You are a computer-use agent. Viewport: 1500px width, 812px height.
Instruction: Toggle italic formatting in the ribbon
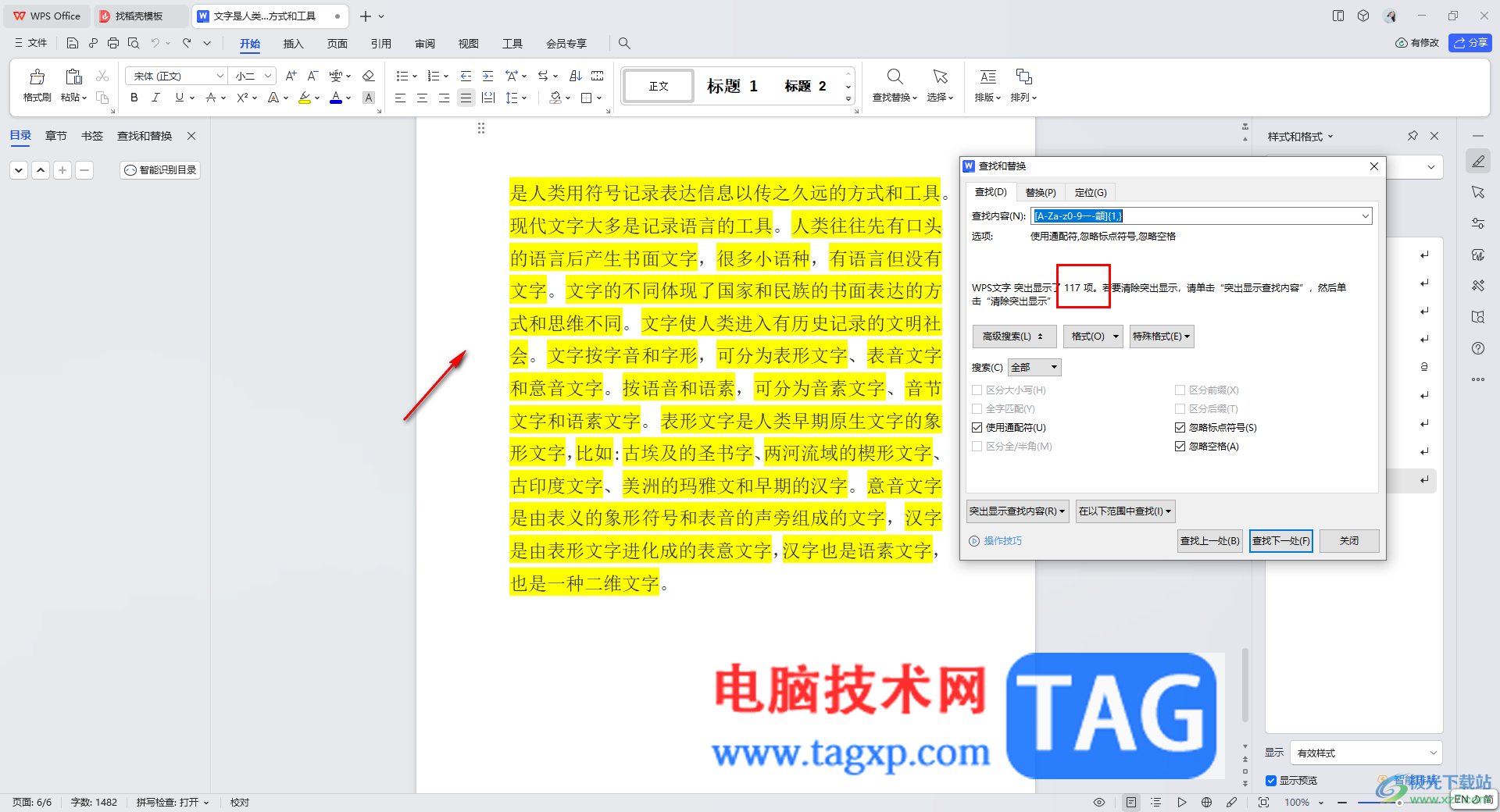156,98
